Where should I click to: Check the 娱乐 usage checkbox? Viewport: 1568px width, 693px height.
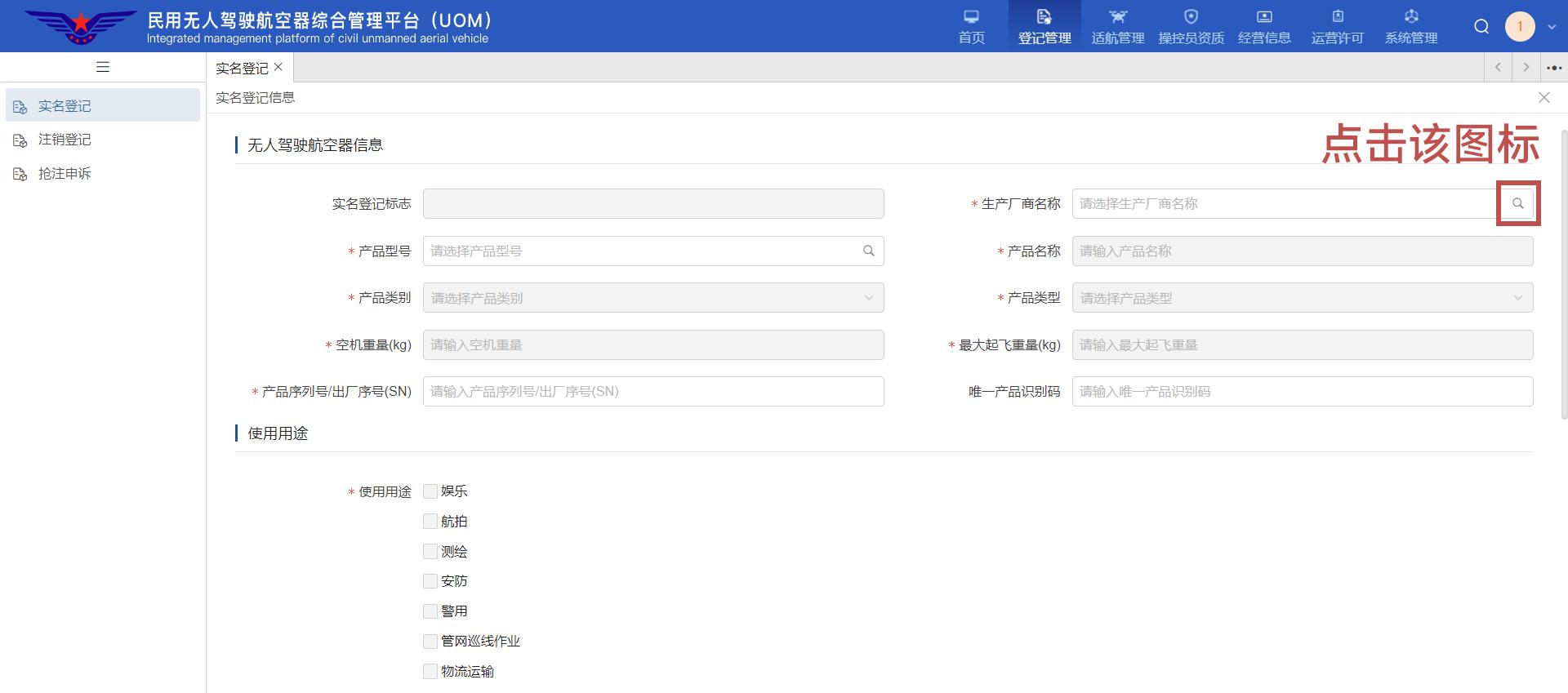click(430, 491)
